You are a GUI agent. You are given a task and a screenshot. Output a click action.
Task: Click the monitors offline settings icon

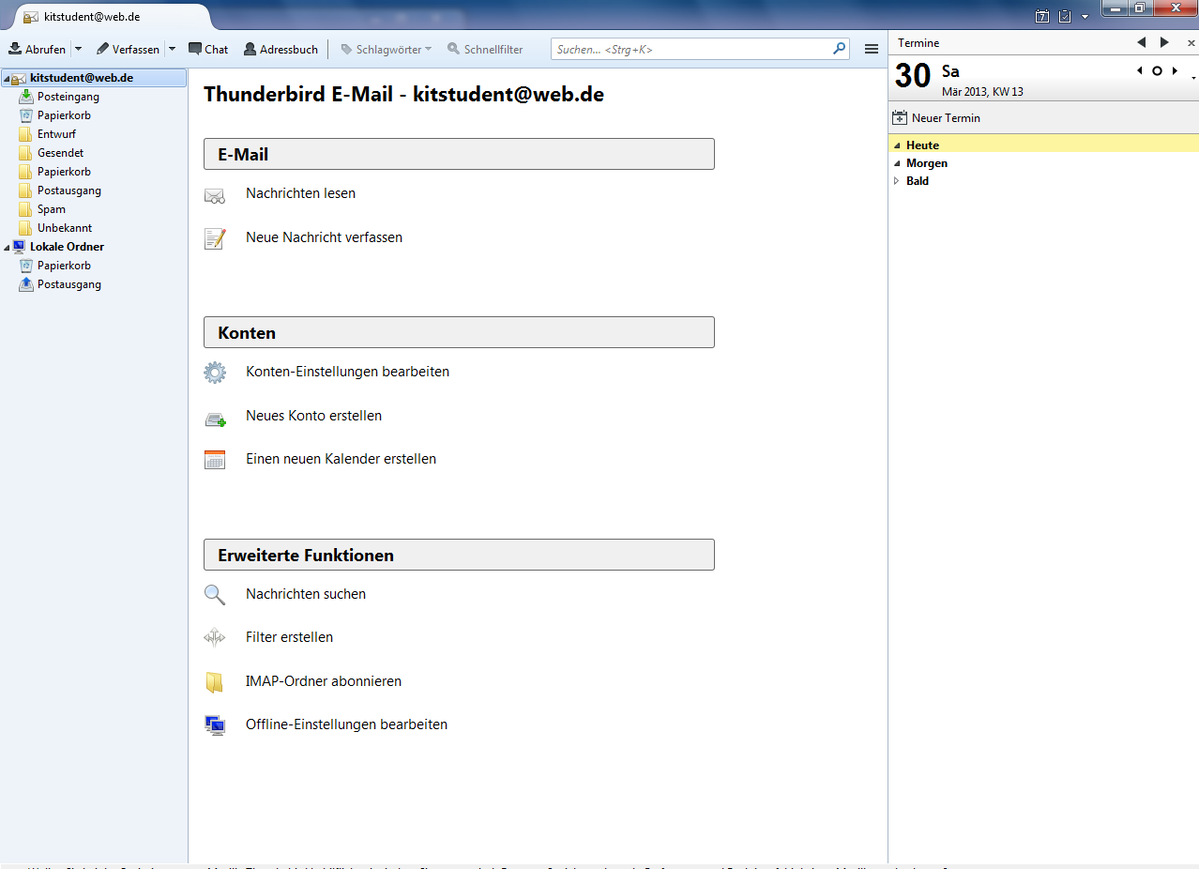(215, 725)
